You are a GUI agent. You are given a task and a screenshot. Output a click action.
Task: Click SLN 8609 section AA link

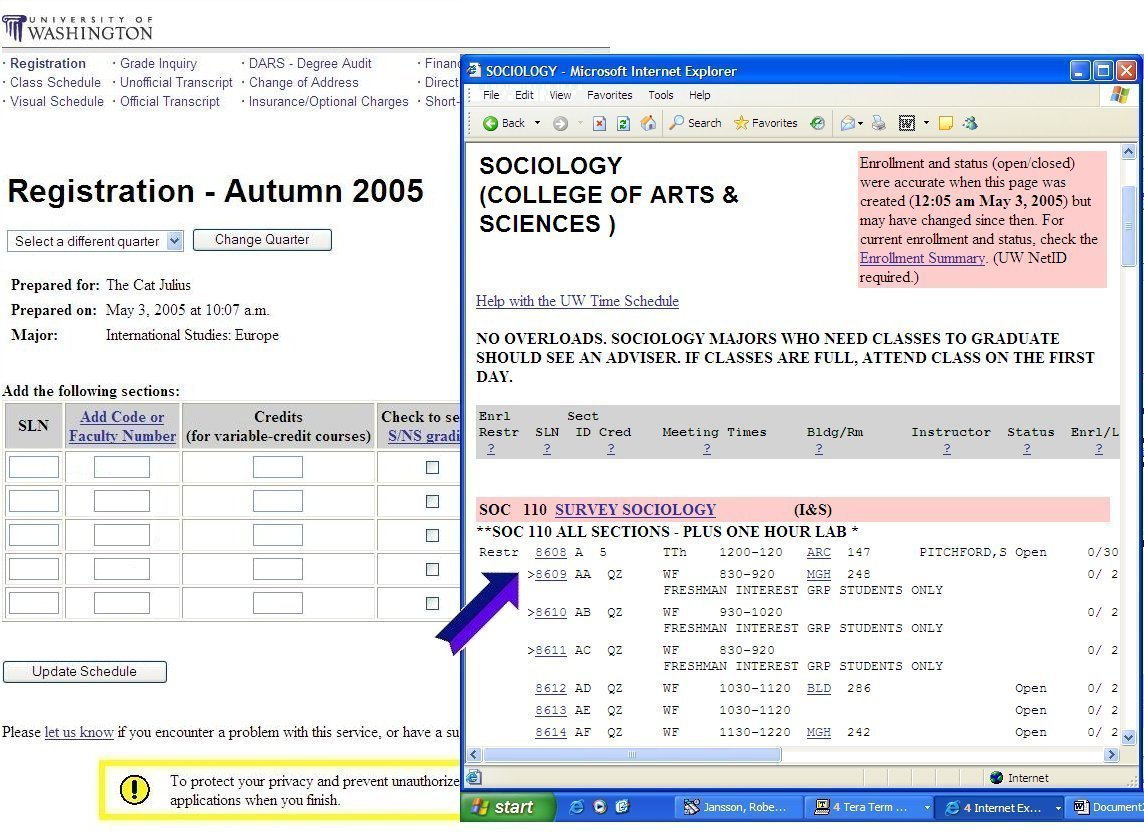[x=551, y=574]
